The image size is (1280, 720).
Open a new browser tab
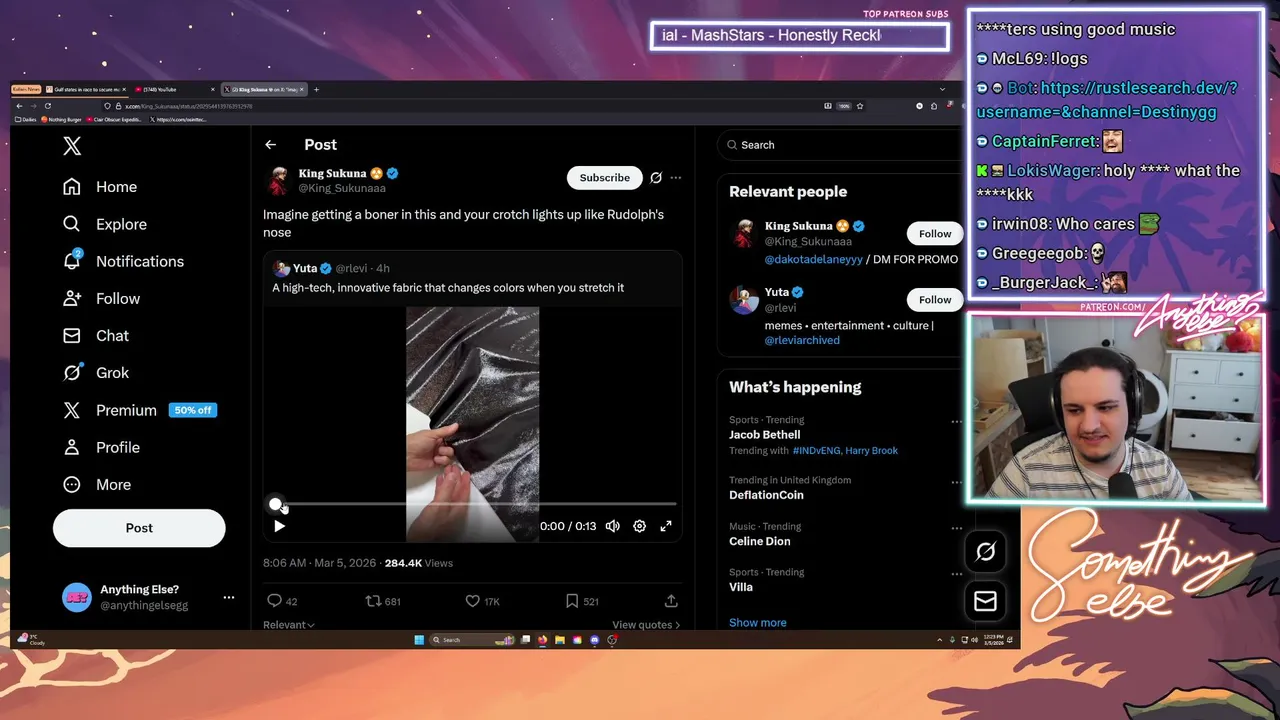pyautogui.click(x=316, y=89)
